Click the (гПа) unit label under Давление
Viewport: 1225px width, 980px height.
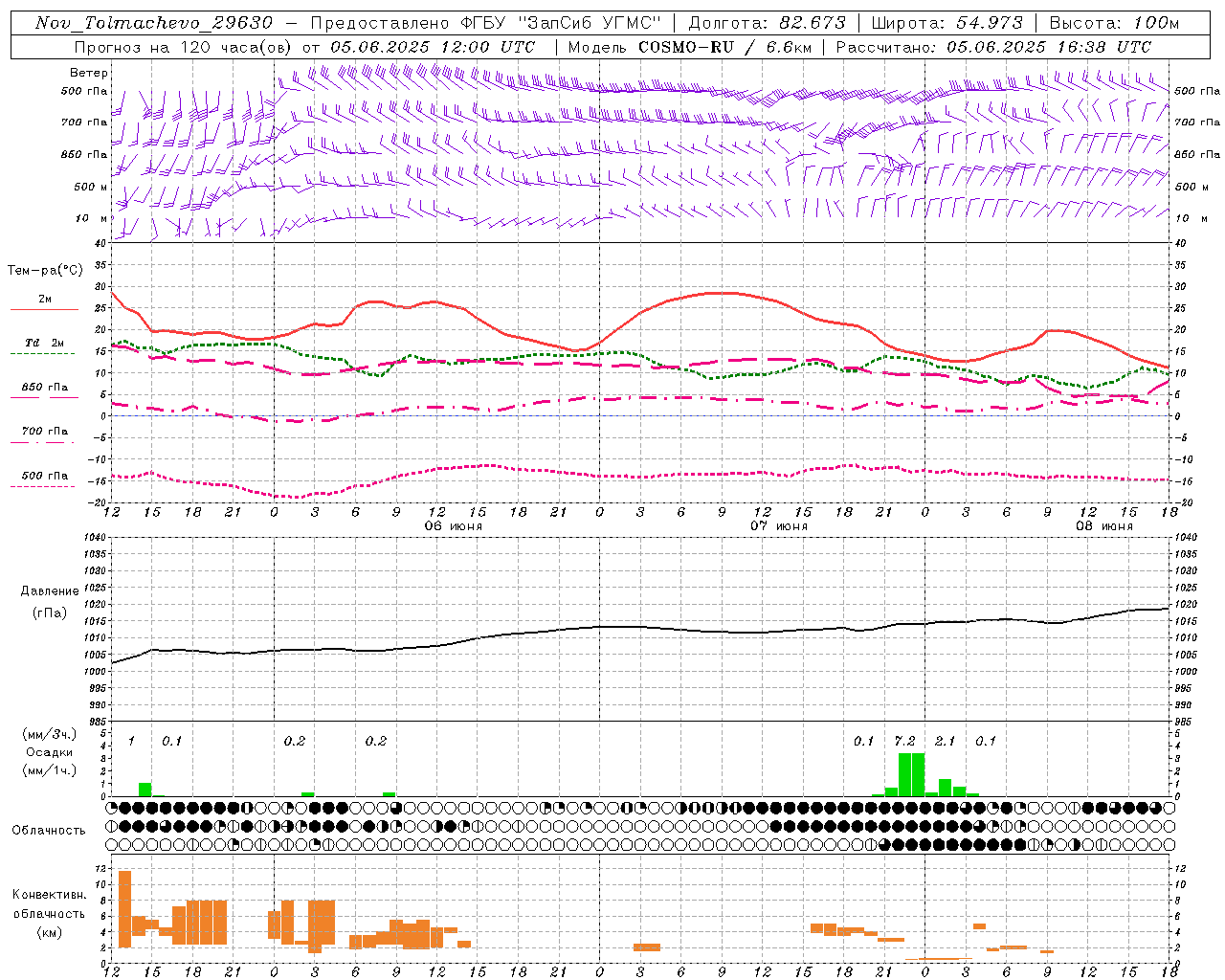pos(50,613)
